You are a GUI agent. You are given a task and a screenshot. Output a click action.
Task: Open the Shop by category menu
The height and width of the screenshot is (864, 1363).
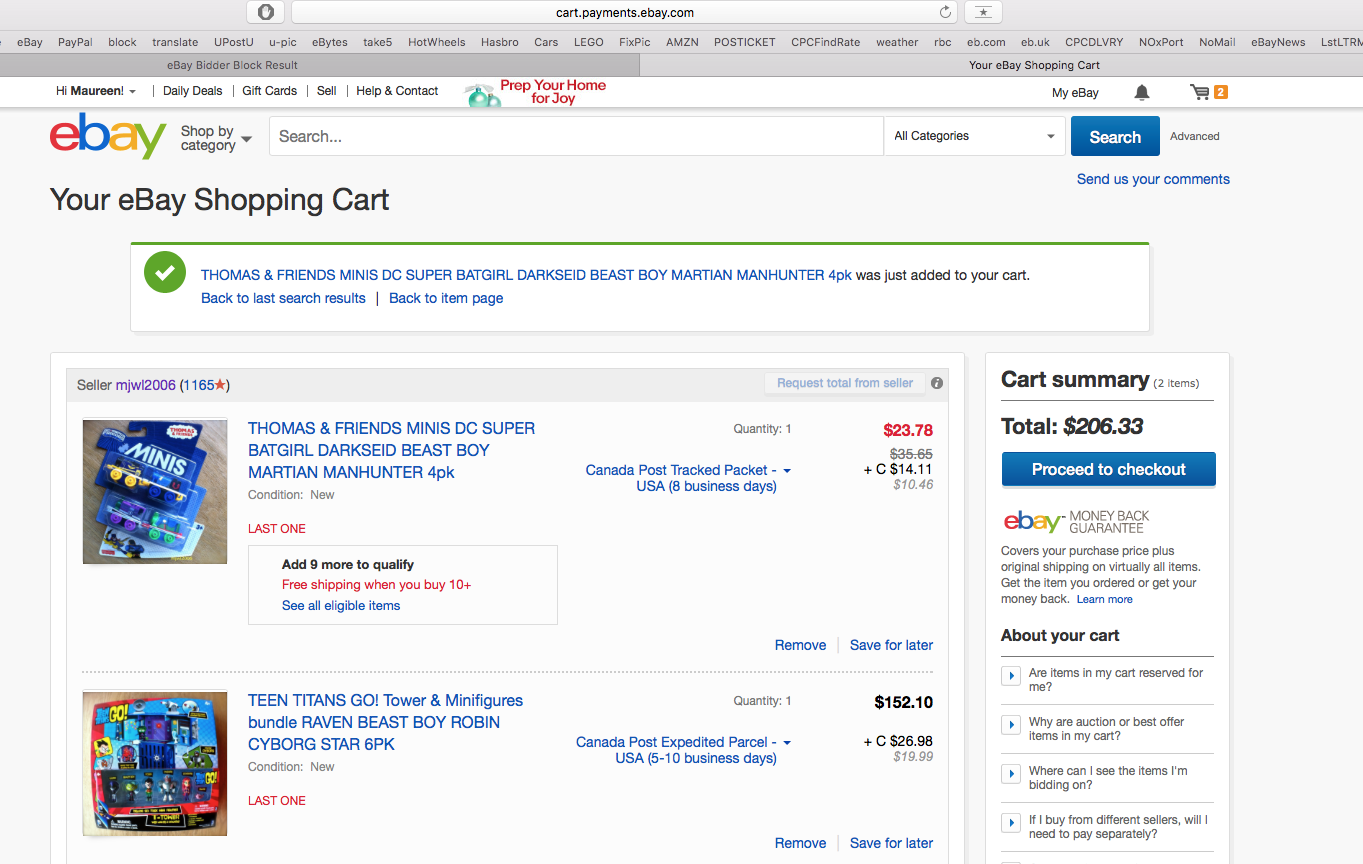point(215,138)
